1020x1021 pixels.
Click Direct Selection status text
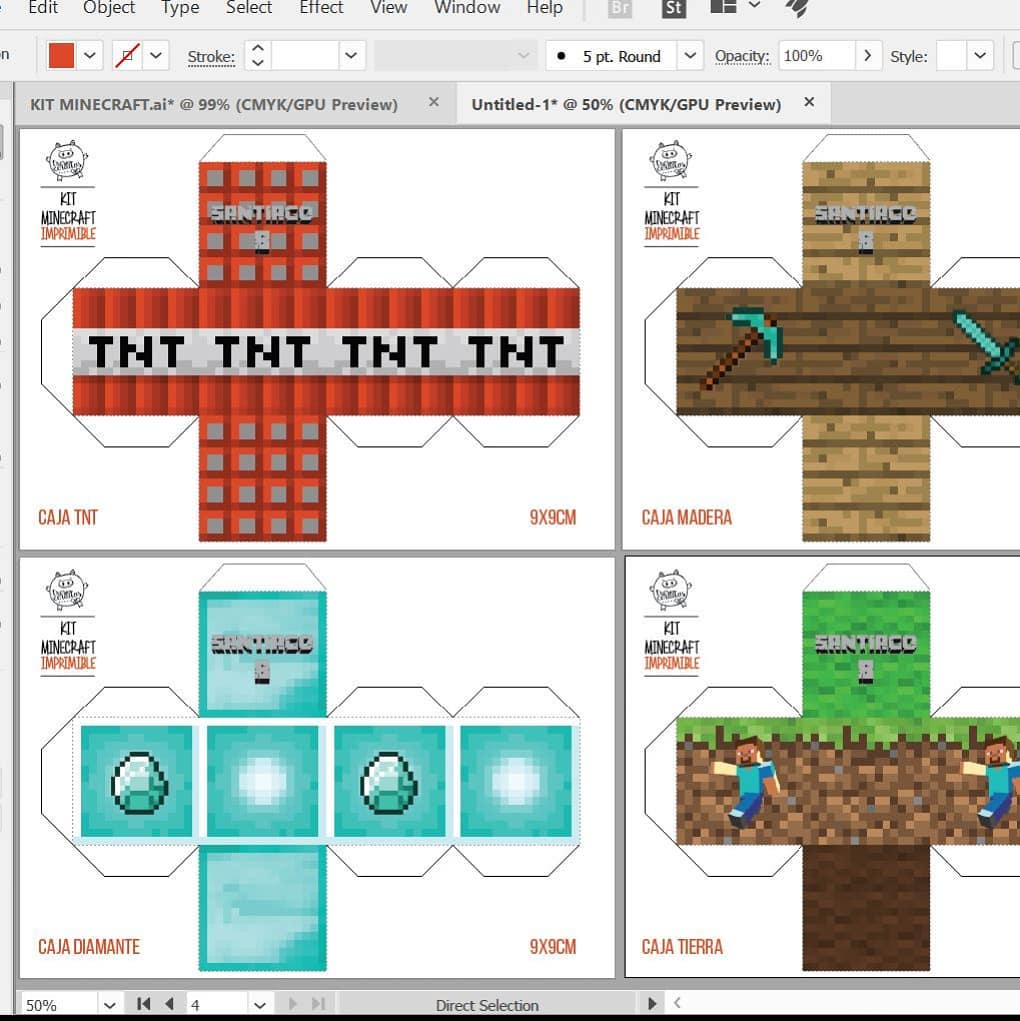pyautogui.click(x=487, y=1005)
